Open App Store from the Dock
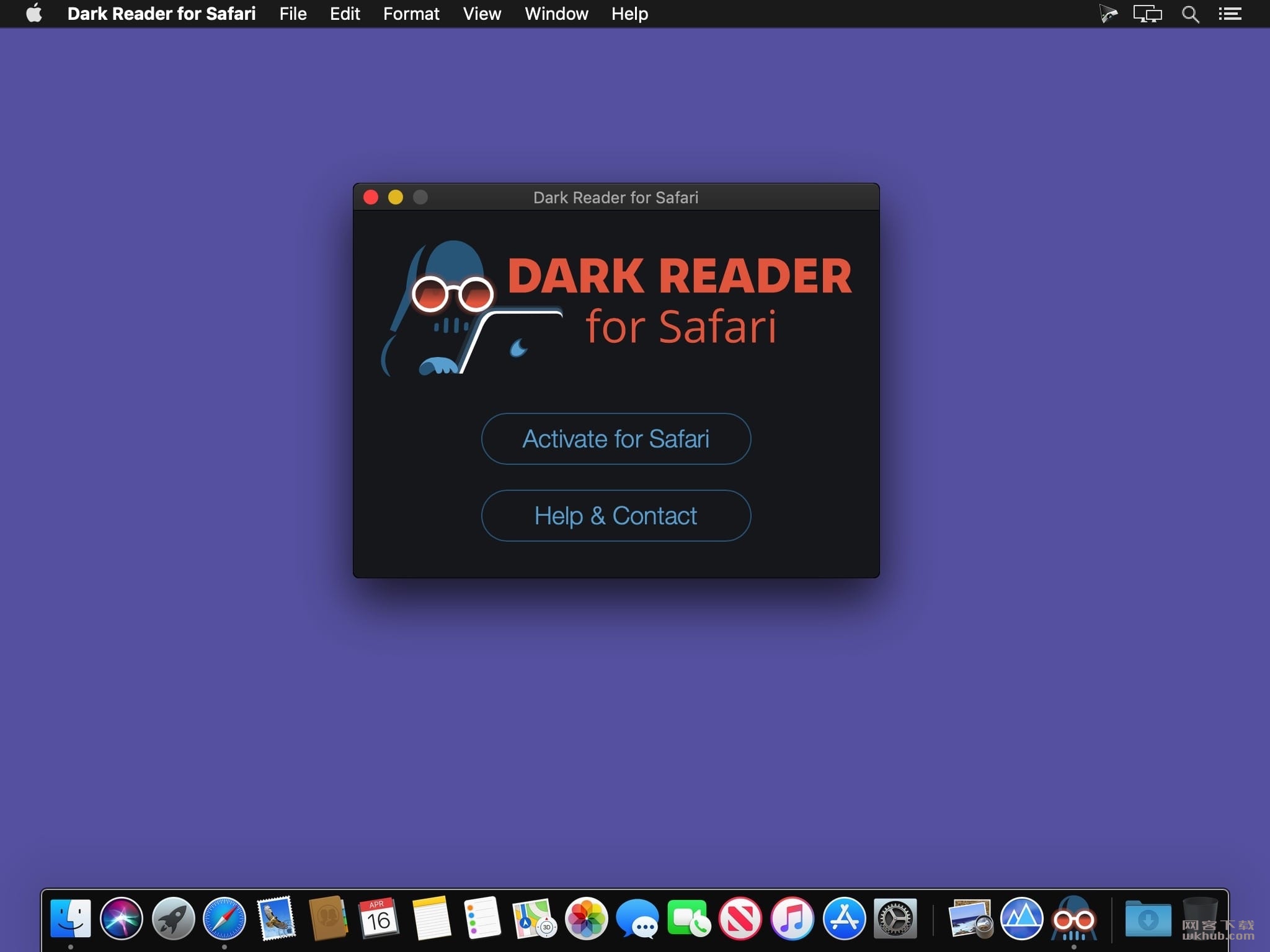 pyautogui.click(x=844, y=918)
